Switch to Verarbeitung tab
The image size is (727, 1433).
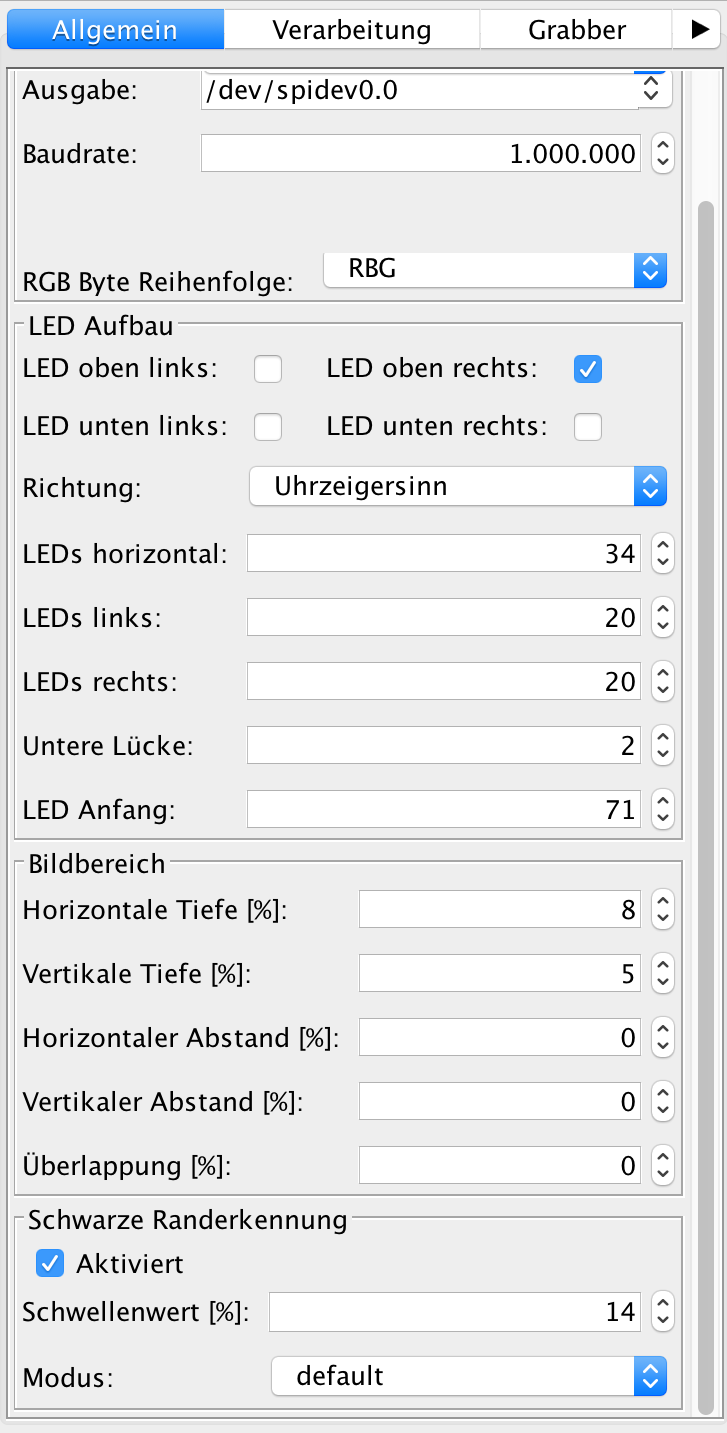pyautogui.click(x=352, y=30)
